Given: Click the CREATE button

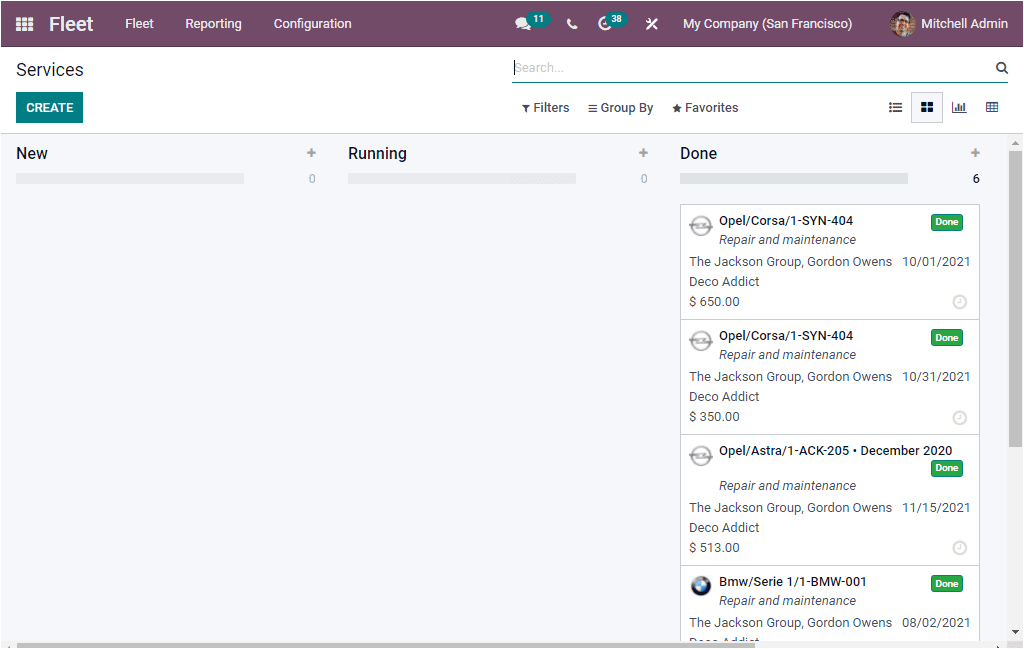Looking at the screenshot, I should (x=49, y=107).
